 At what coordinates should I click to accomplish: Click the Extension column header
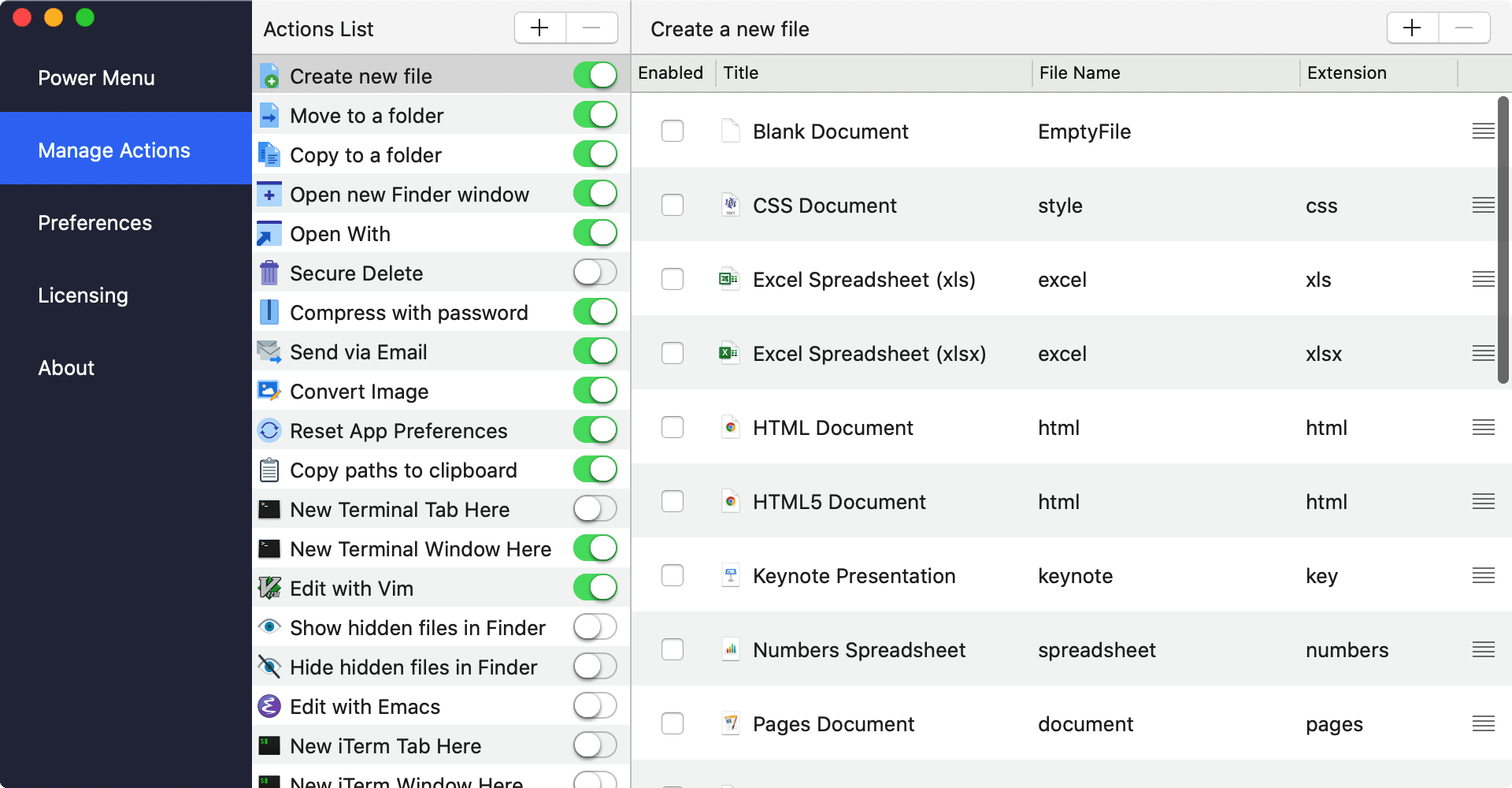click(x=1378, y=72)
